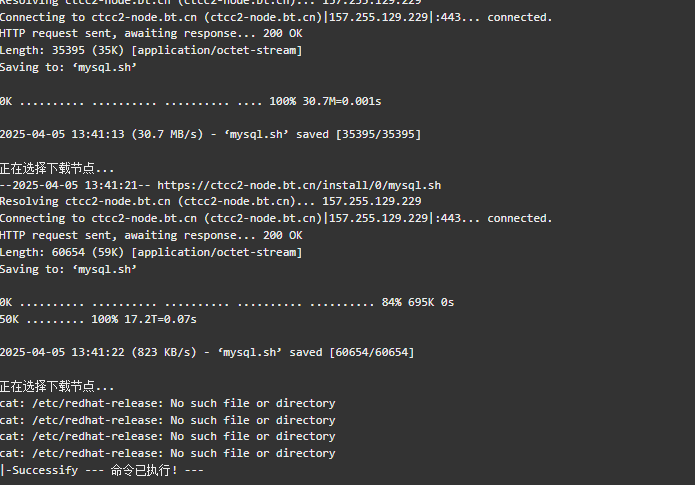The height and width of the screenshot is (485, 695).
Task: Click the Length: 35395 (35K) line
Action: tap(151, 51)
